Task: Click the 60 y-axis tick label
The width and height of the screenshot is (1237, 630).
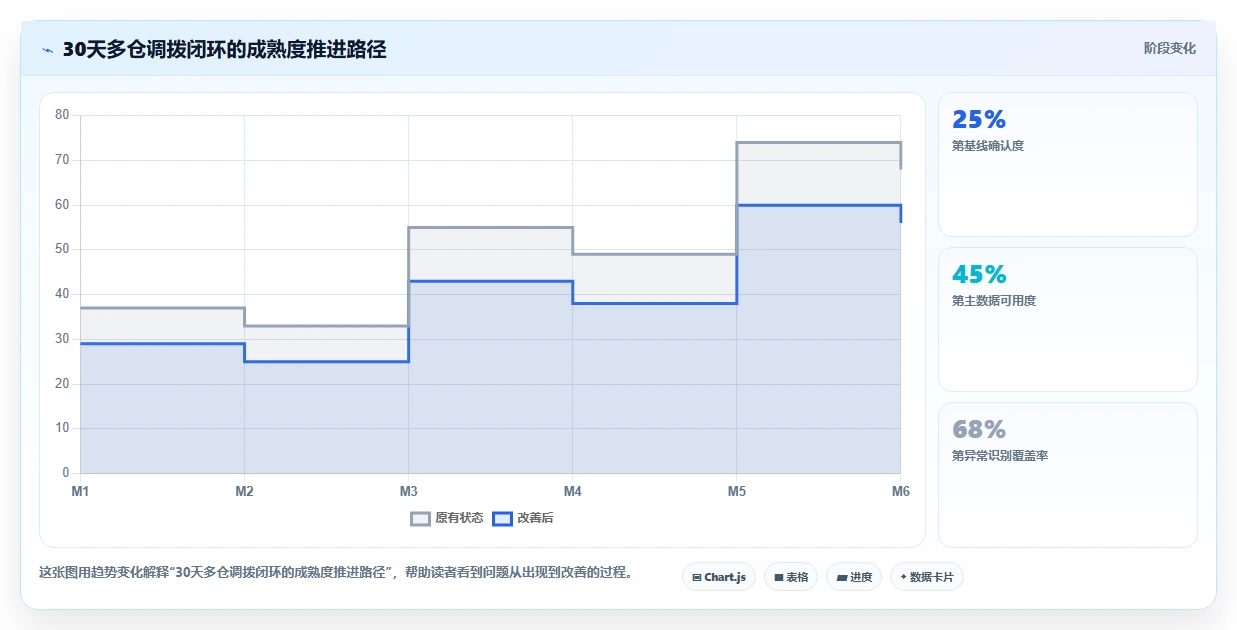Action: (x=62, y=205)
